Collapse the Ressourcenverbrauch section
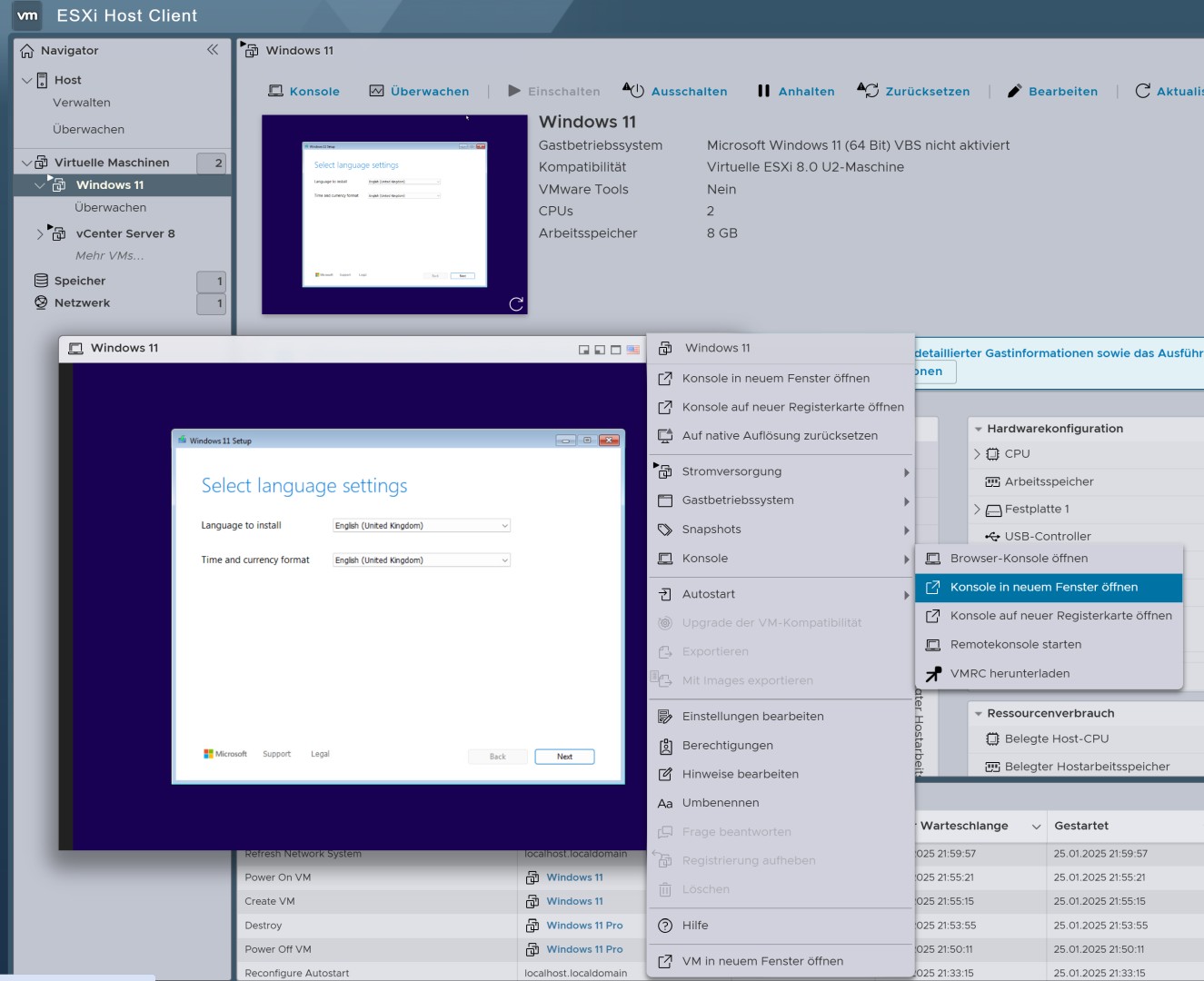Viewport: 1204px width, 981px height. [979, 714]
